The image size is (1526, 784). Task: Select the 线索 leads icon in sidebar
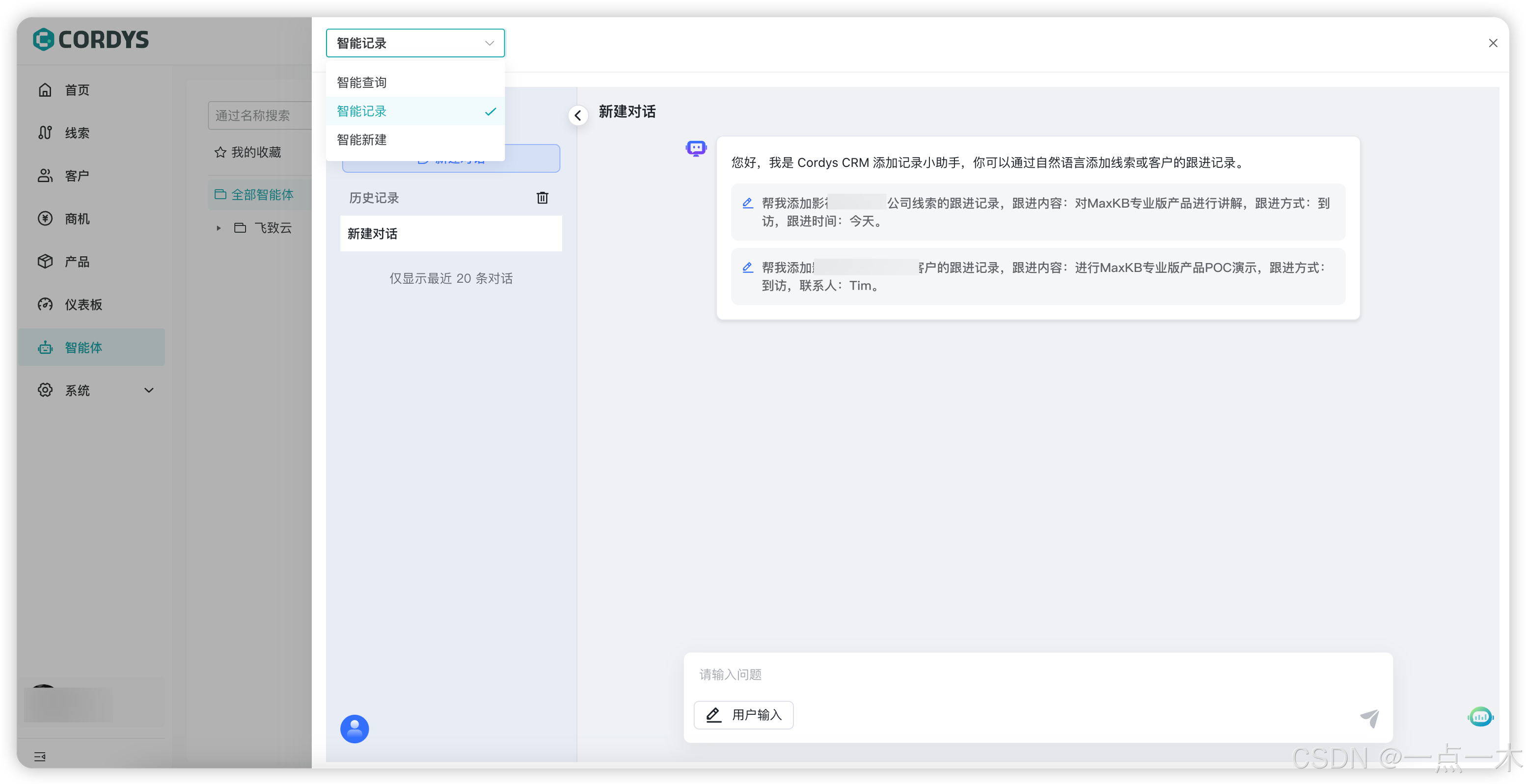[77, 133]
